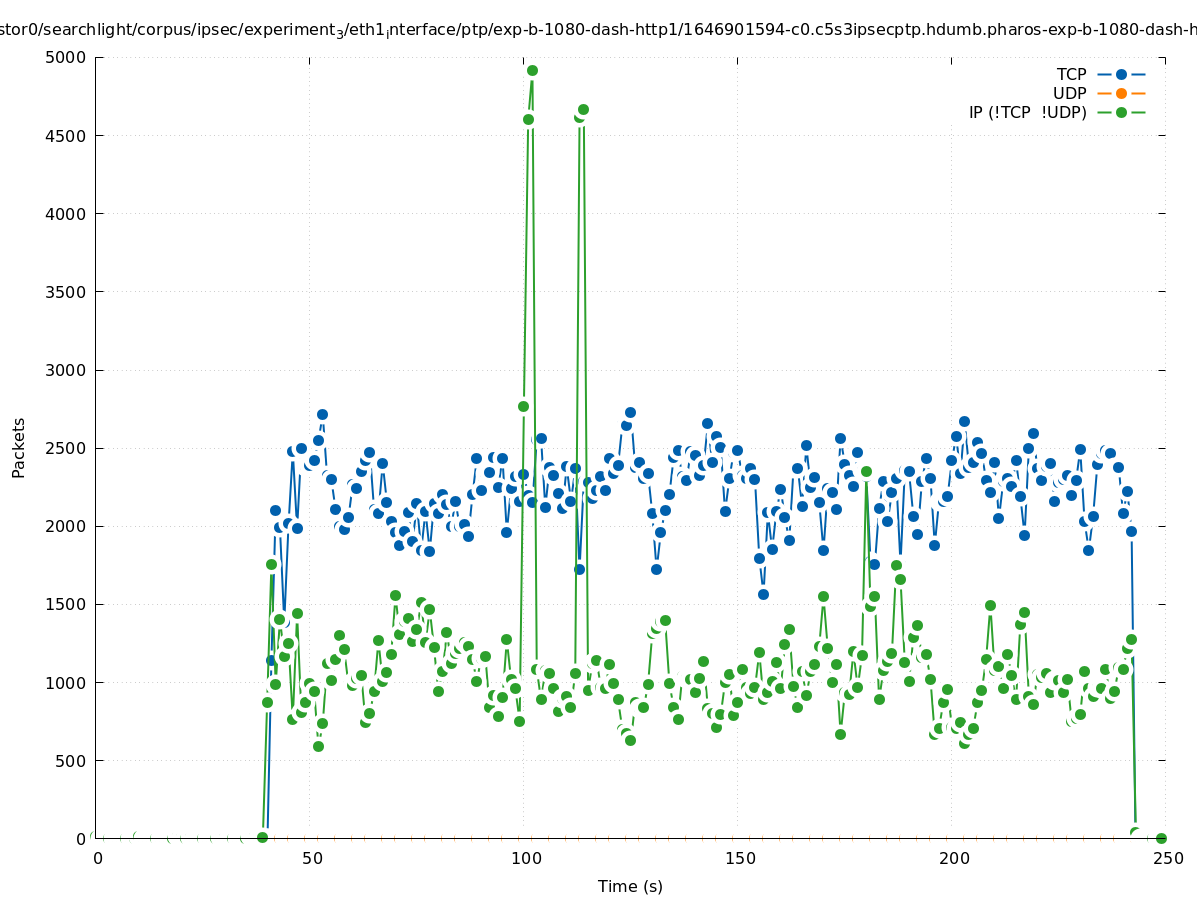The image size is (1197, 900).
Task: Click the 5000 label on the packets axis
Action: [66, 57]
